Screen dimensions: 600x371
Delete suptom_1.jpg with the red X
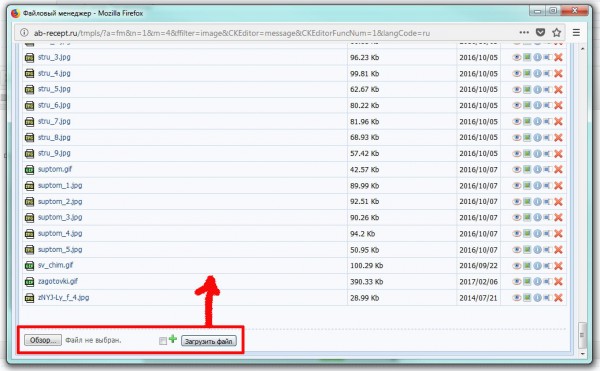[x=558, y=186]
